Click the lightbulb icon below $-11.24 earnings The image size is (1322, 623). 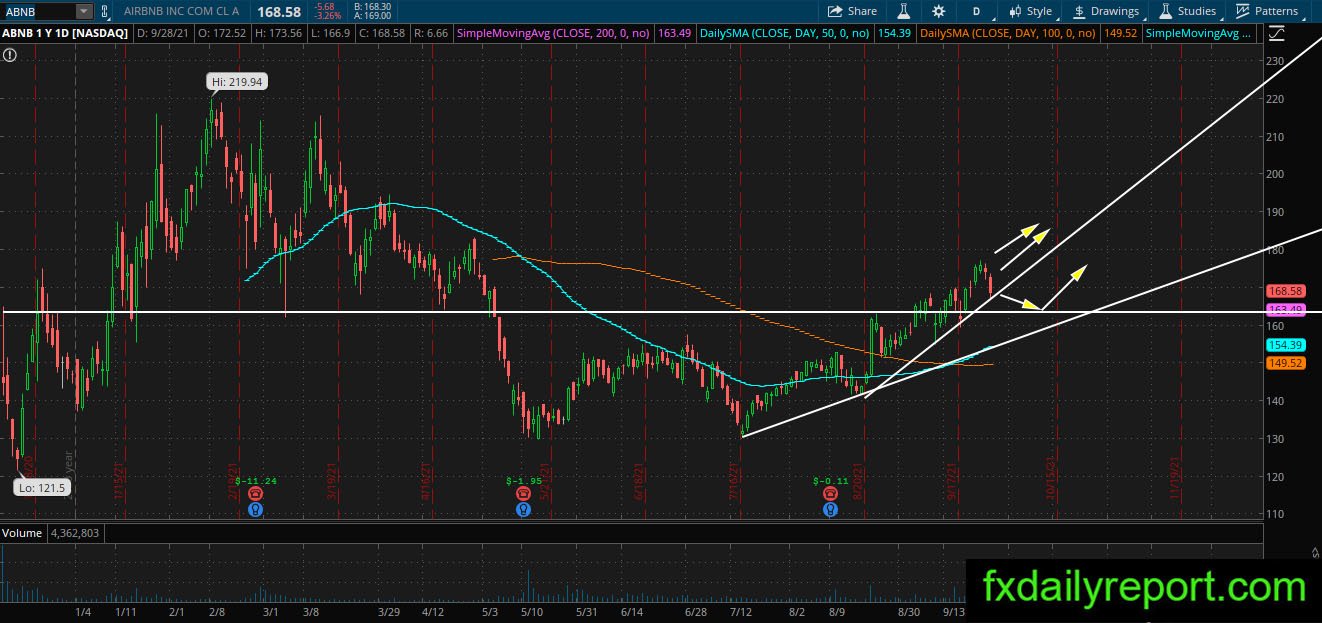pyautogui.click(x=256, y=509)
